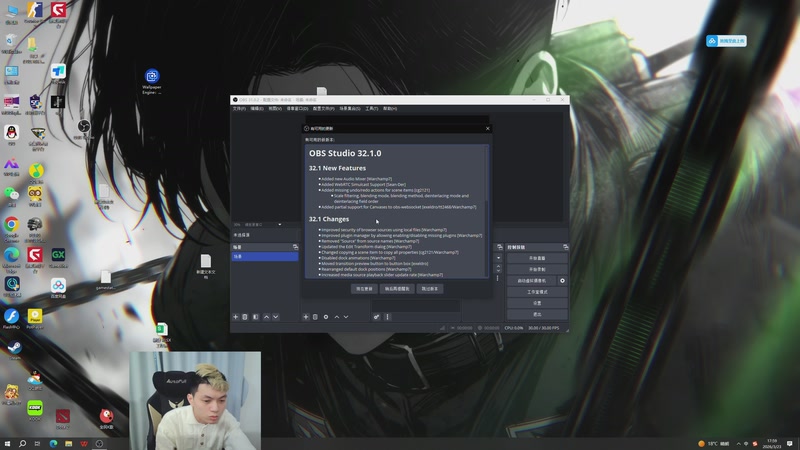The image size is (800, 450).
Task: Click Update Now button in update dialog
Action: coord(364,289)
